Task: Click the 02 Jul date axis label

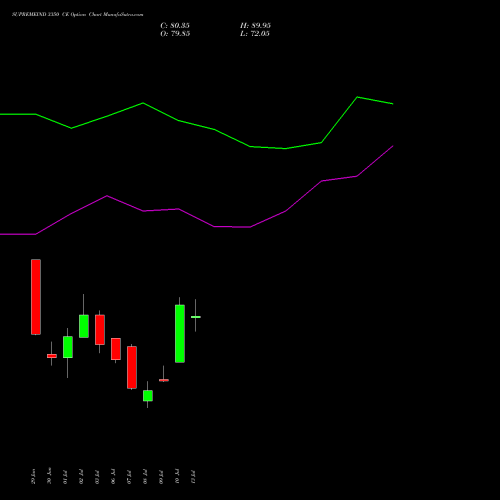Action: 81,477
